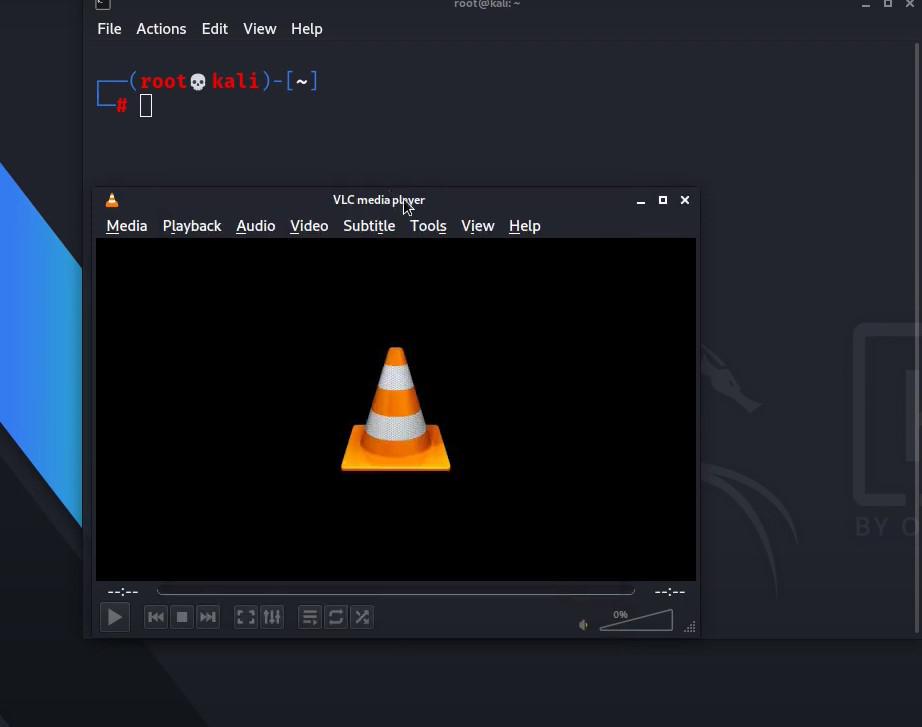Mute audio with the speaker icon
Image resolution: width=922 pixels, height=727 pixels.
coord(583,625)
